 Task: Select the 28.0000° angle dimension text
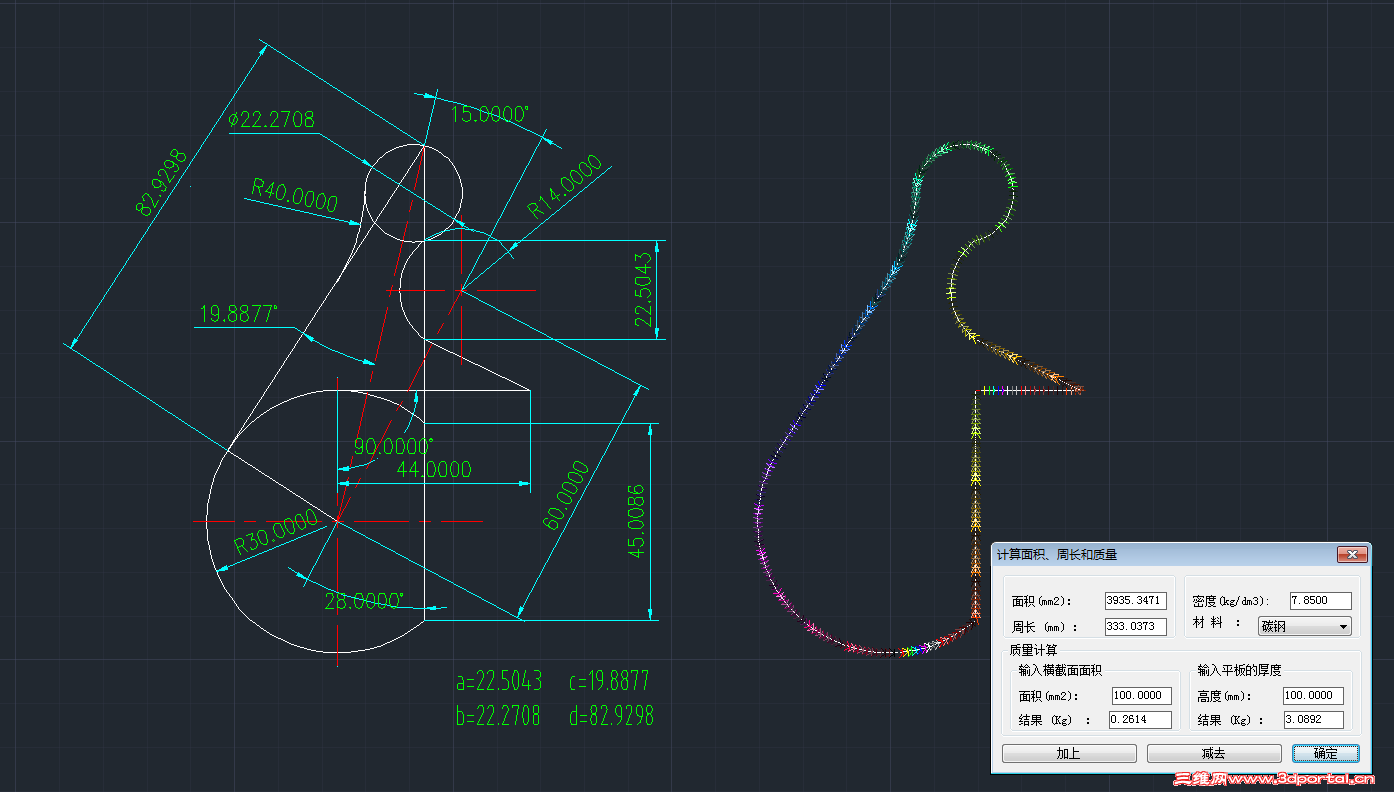click(x=364, y=601)
